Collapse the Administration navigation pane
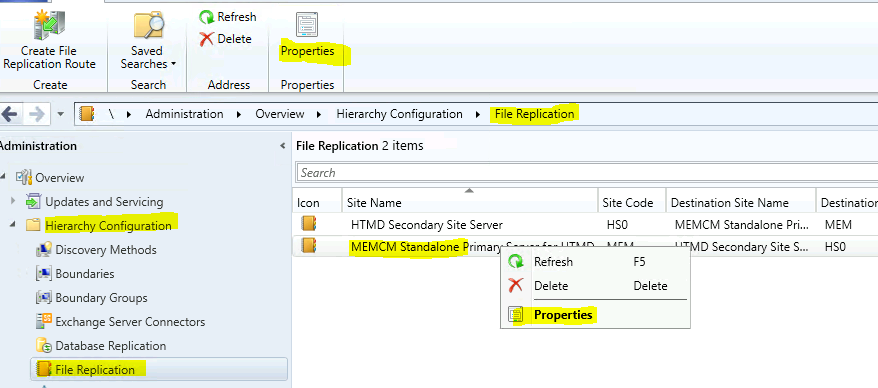878x388 pixels. point(282,146)
